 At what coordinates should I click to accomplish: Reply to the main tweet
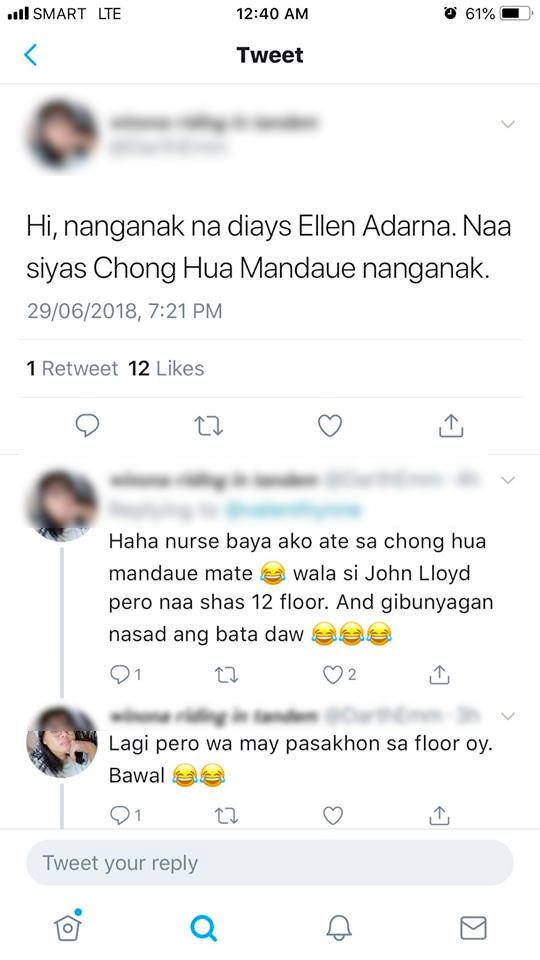tap(87, 425)
